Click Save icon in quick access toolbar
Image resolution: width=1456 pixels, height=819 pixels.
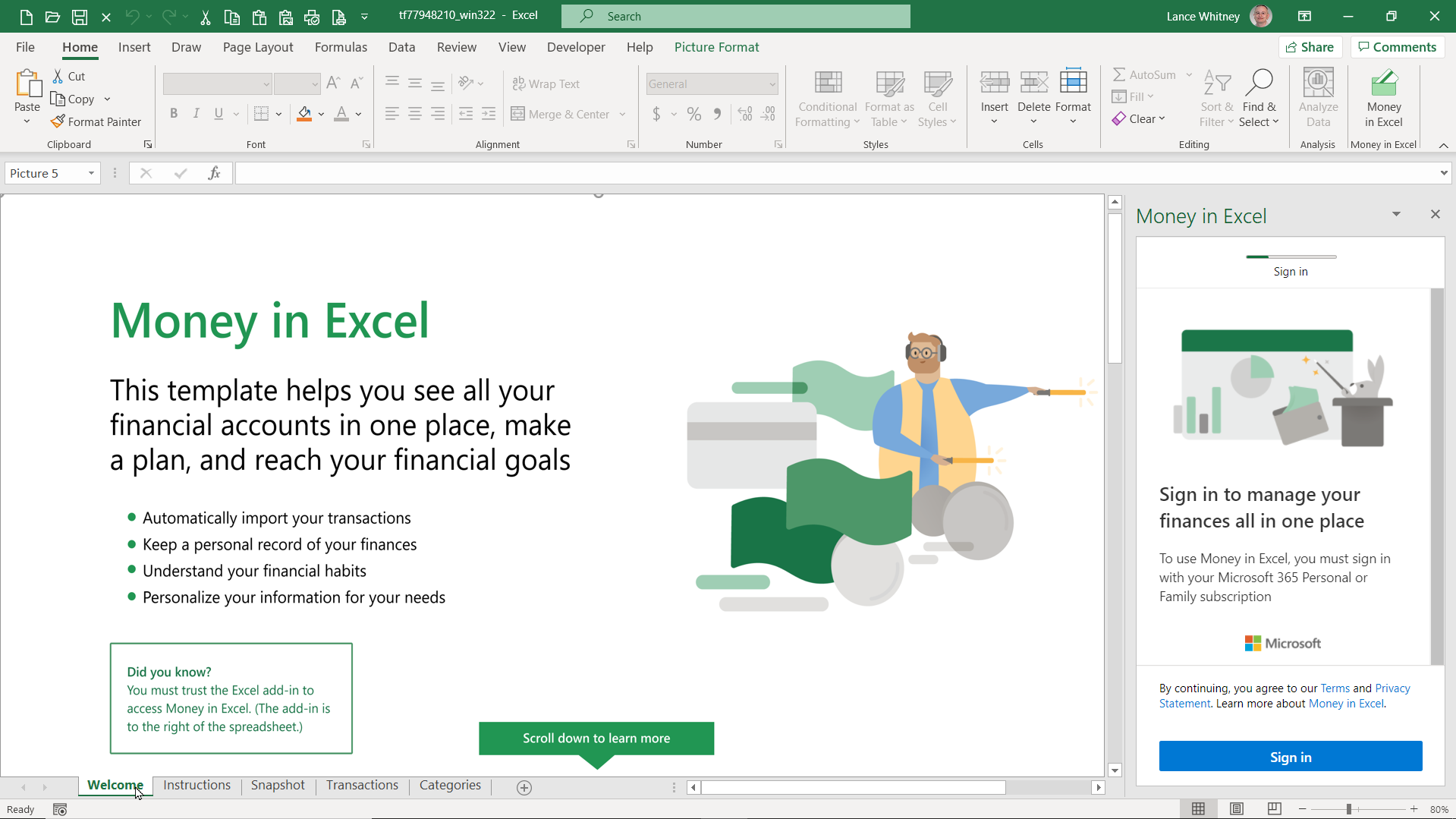point(79,17)
